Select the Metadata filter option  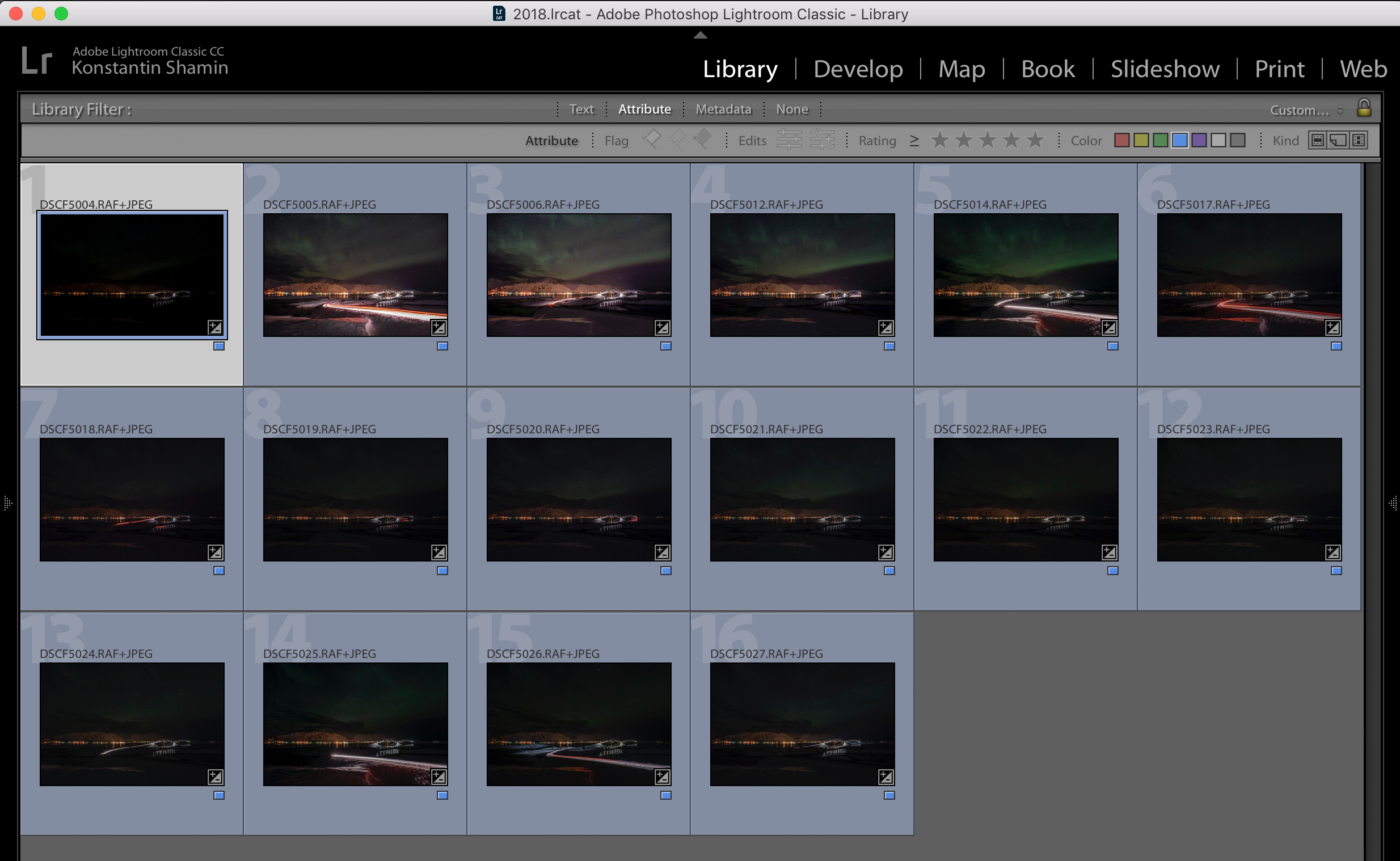(x=723, y=109)
